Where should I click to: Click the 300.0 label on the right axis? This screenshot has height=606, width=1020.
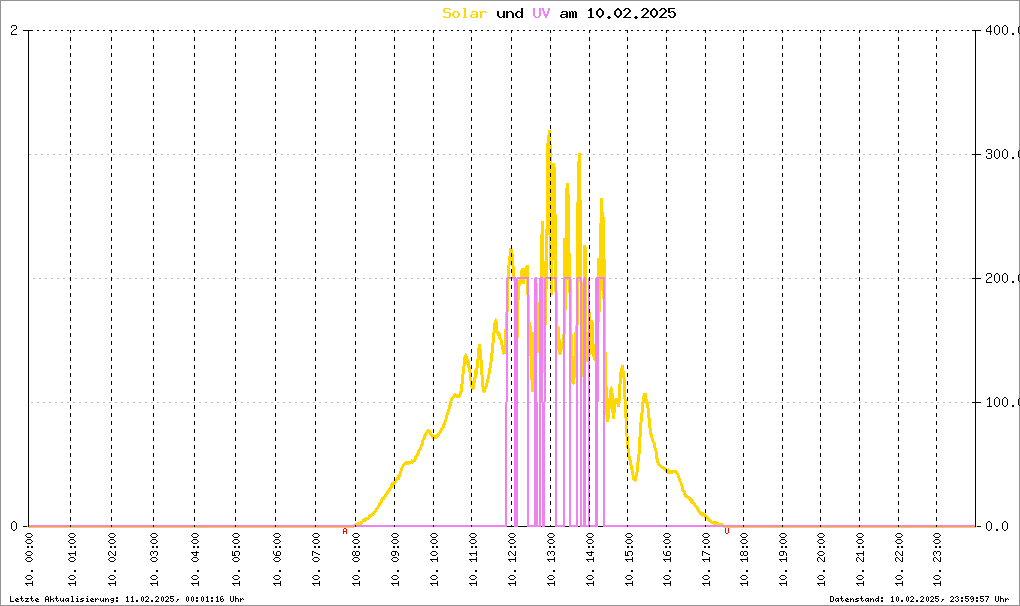[1000, 155]
